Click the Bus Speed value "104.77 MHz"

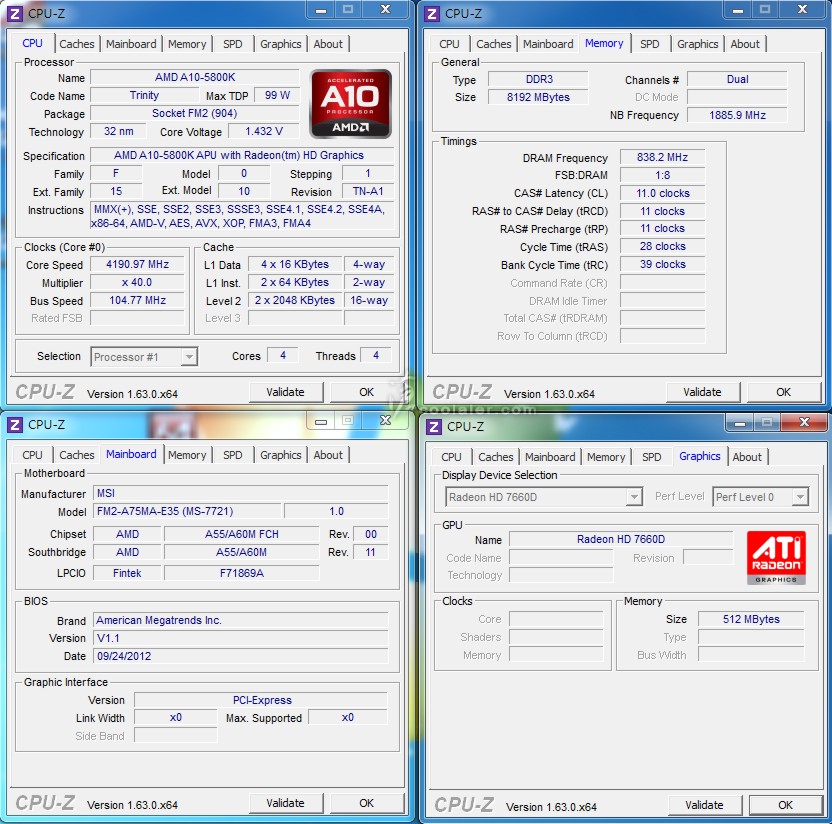click(x=137, y=300)
